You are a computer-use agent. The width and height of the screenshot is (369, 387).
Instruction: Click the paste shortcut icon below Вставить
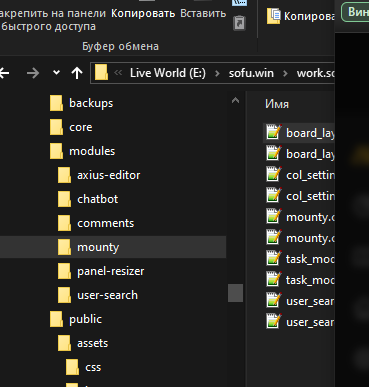coord(239,23)
